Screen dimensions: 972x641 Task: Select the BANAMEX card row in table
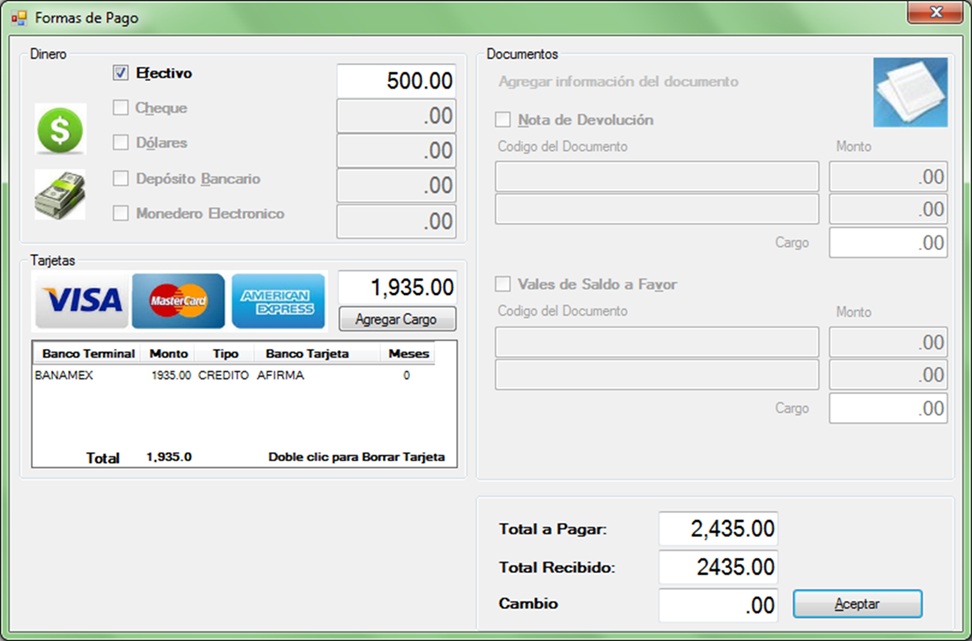[230, 376]
